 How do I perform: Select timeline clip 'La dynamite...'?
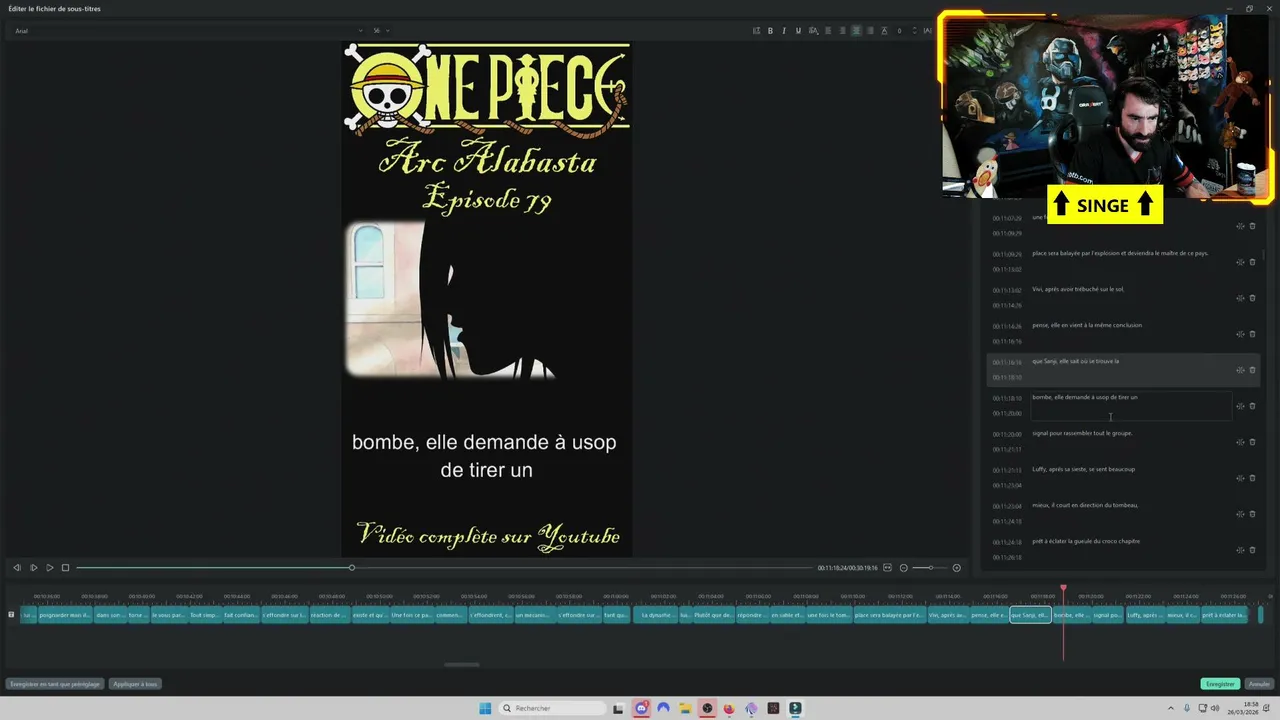(x=655, y=615)
